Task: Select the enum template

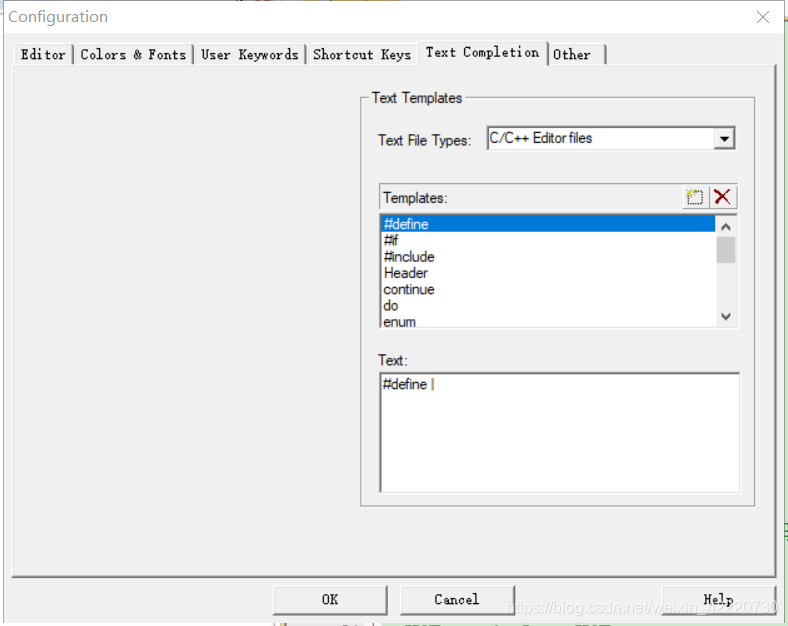Action: click(548, 322)
